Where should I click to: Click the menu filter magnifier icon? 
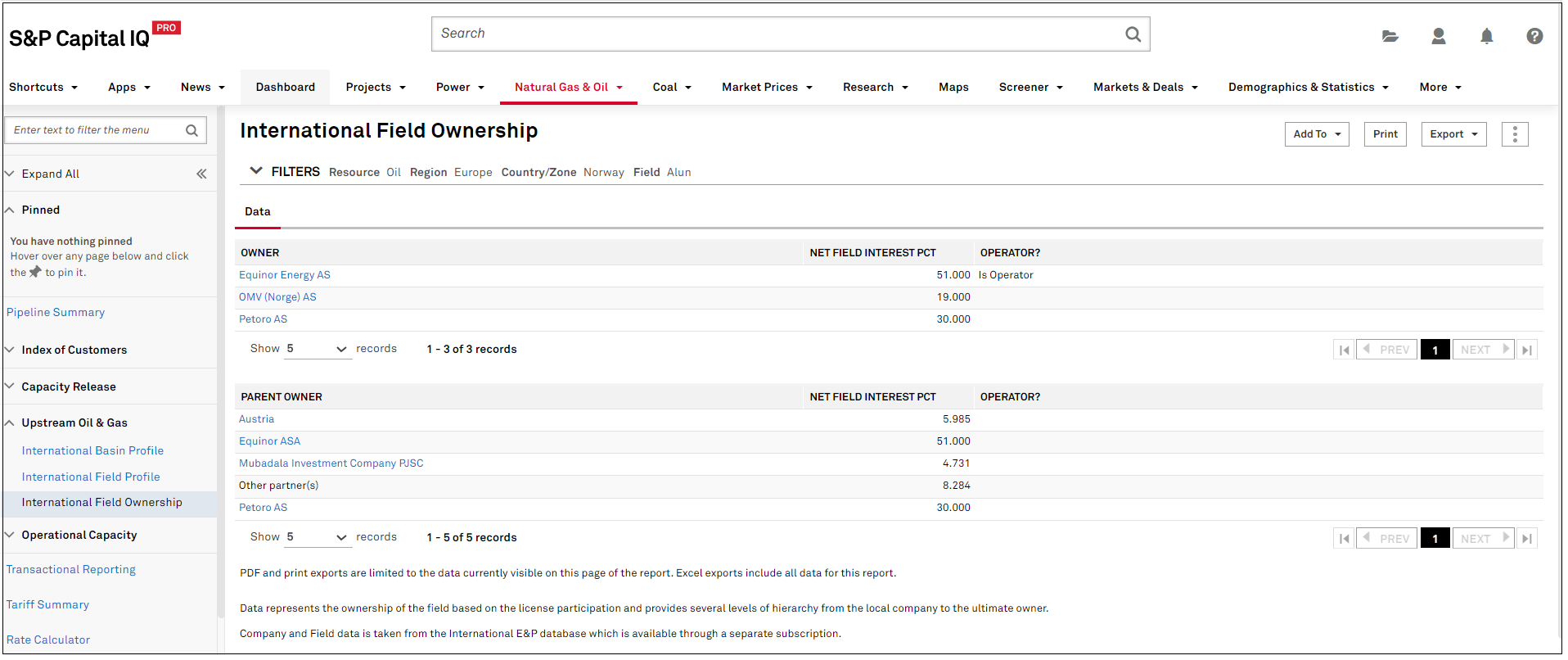click(191, 130)
